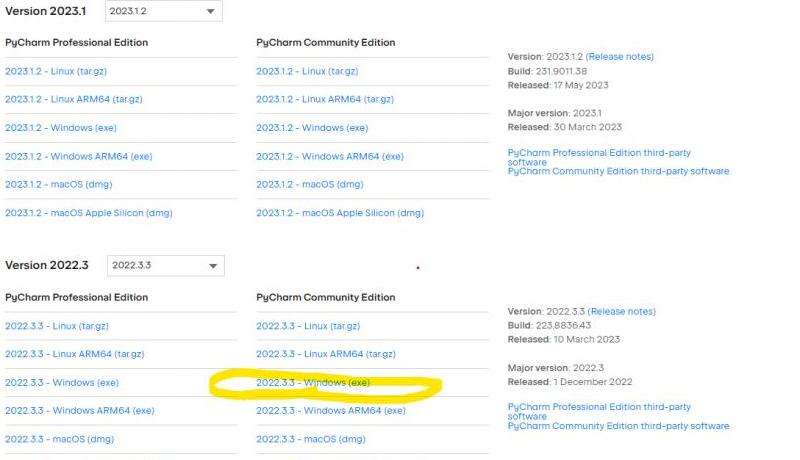Click the 'Build: 231.9011.38' text

[x=547, y=71]
